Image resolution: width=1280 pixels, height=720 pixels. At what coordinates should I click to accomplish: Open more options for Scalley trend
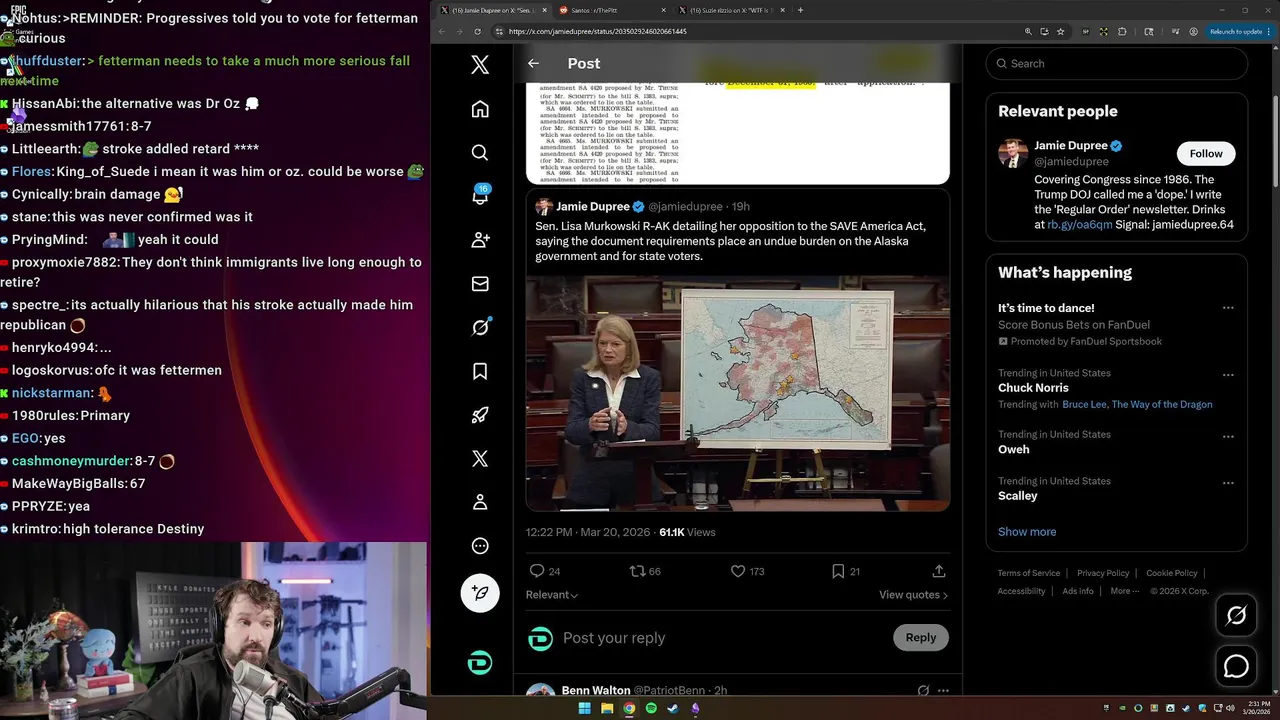[1228, 483]
